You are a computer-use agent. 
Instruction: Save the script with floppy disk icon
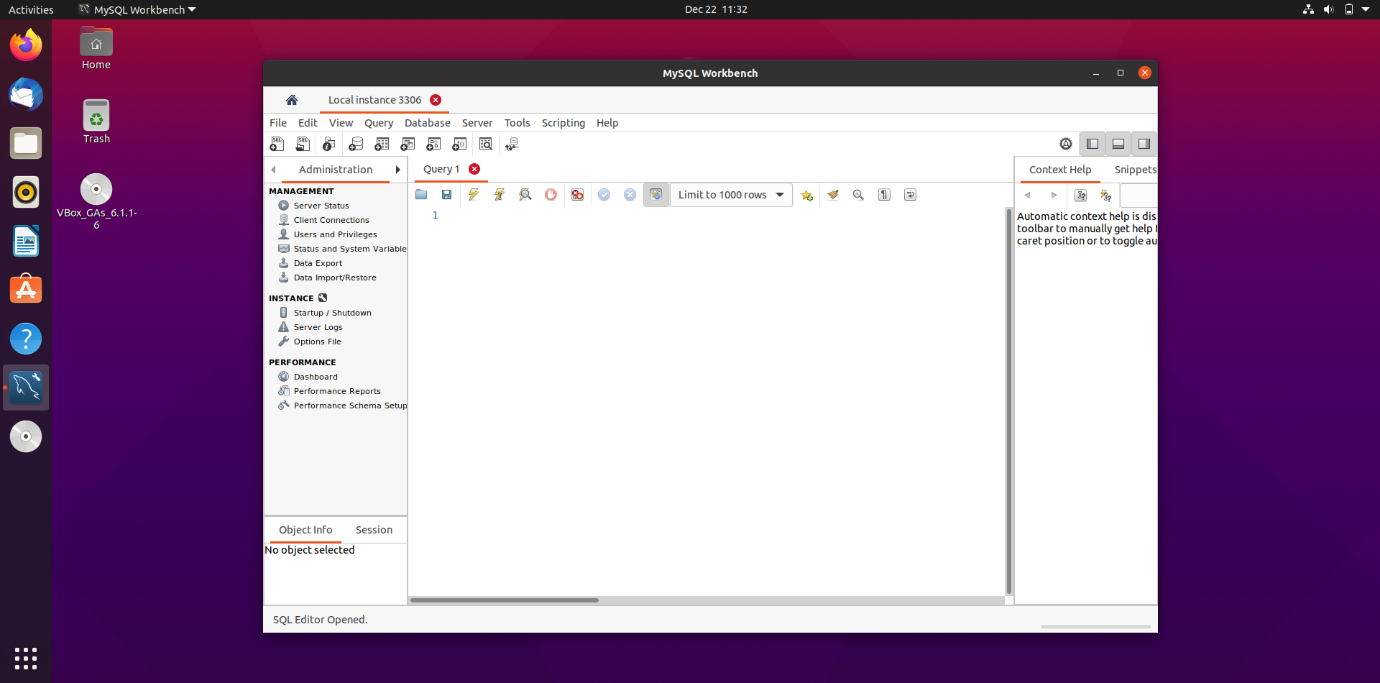[x=447, y=195]
